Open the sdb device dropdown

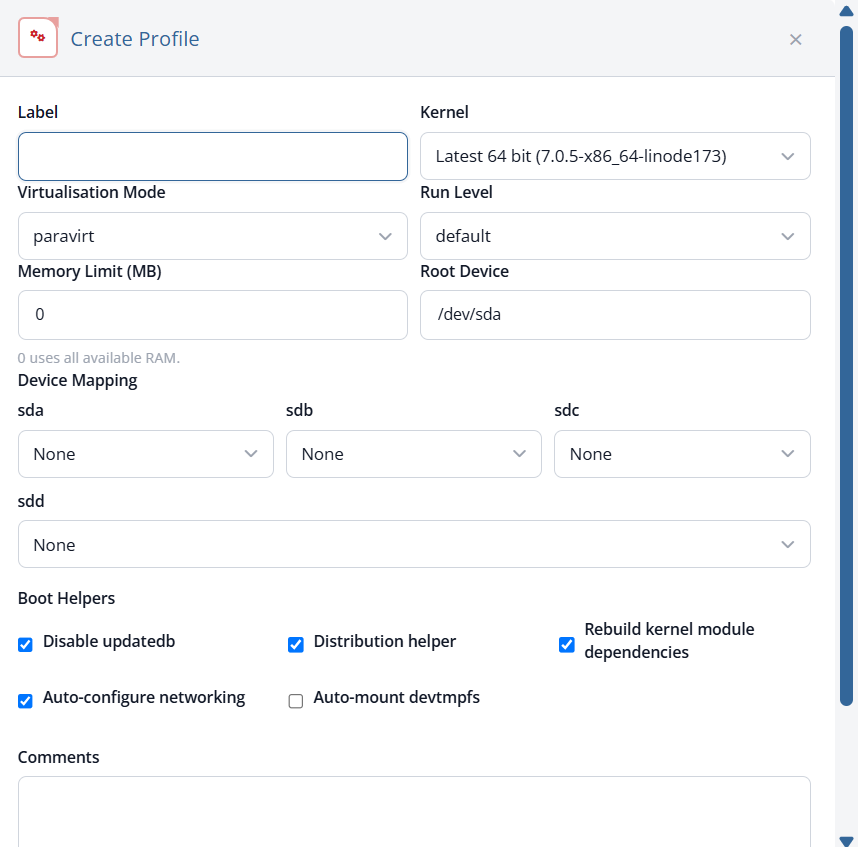pos(414,454)
